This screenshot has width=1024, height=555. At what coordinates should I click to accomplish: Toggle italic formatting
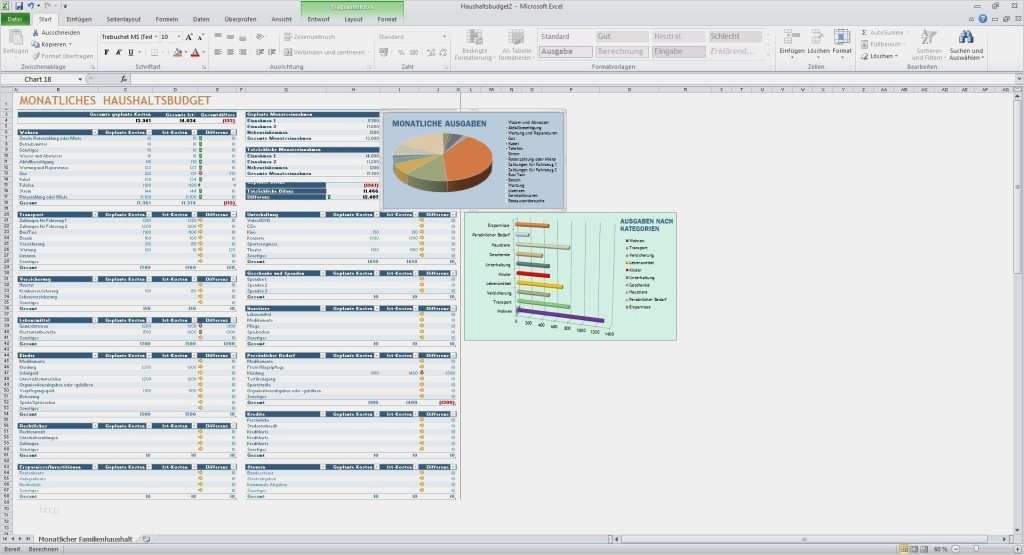pos(118,52)
